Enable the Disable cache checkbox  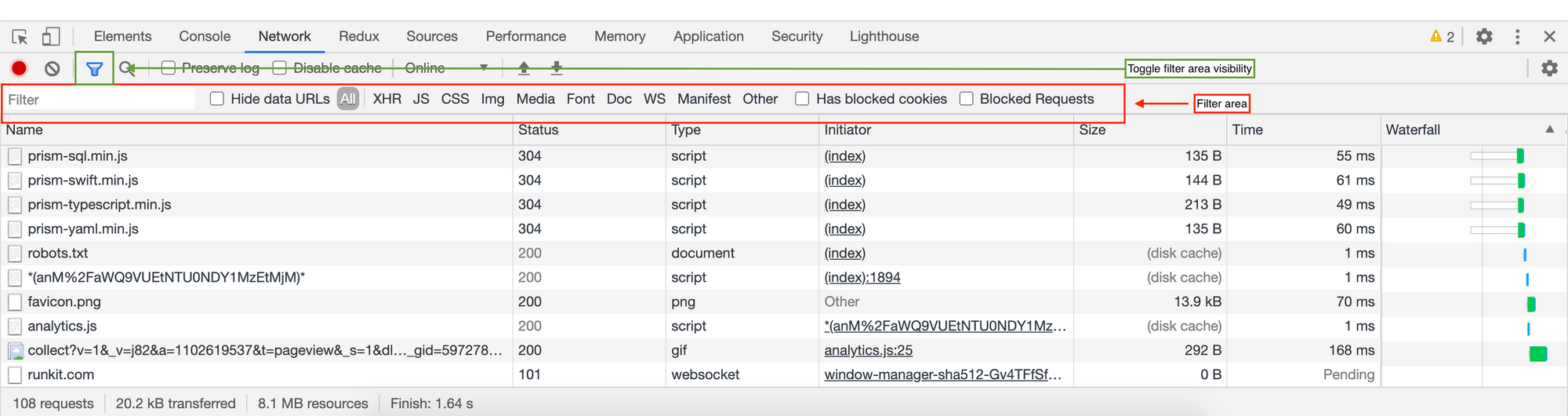279,68
